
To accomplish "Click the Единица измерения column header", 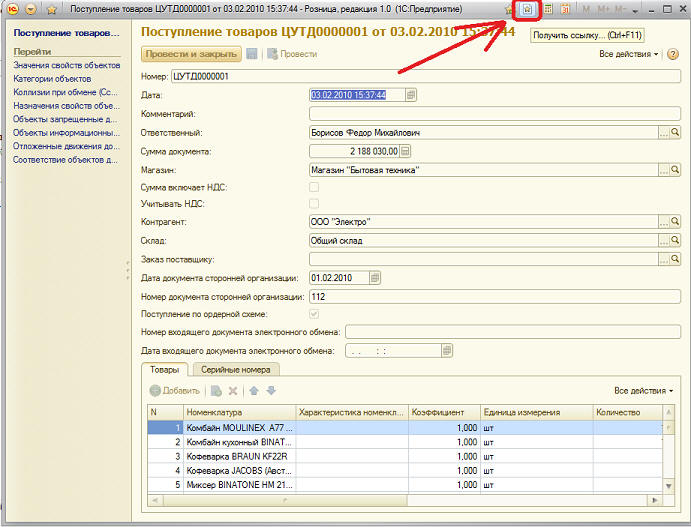I will pos(537,412).
